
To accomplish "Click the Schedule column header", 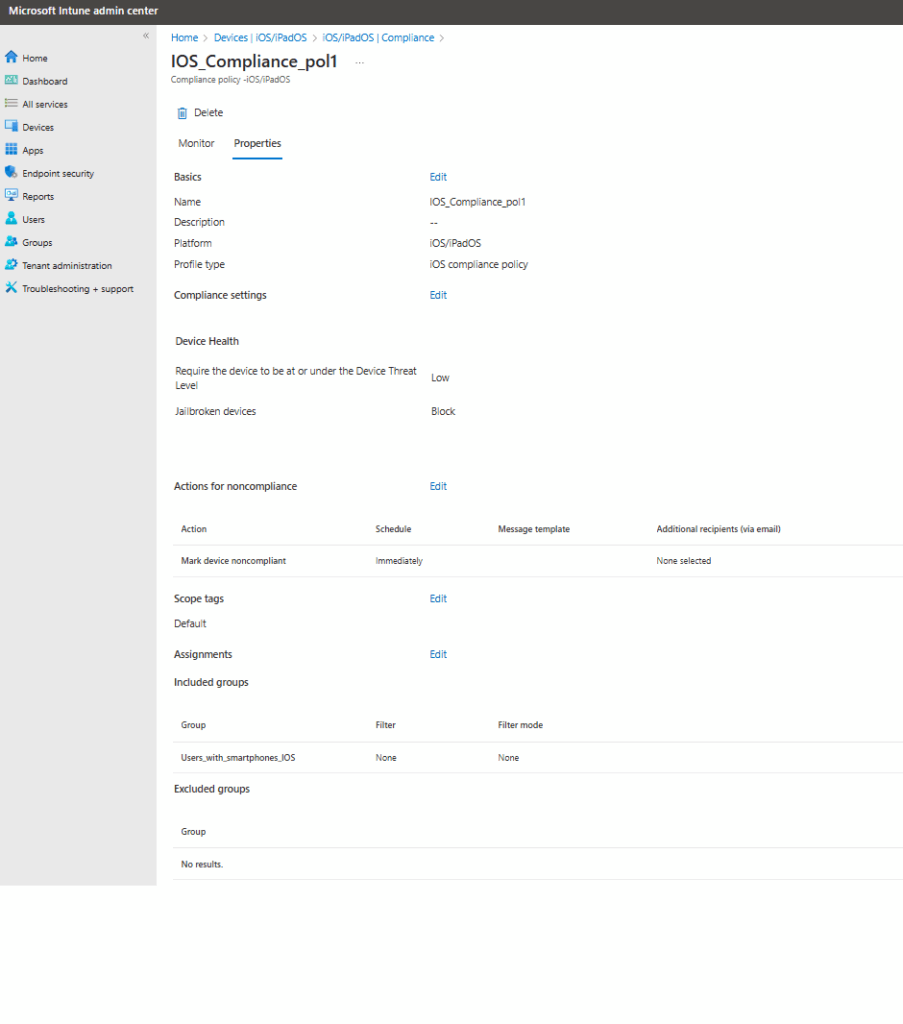I will pyautogui.click(x=393, y=529).
